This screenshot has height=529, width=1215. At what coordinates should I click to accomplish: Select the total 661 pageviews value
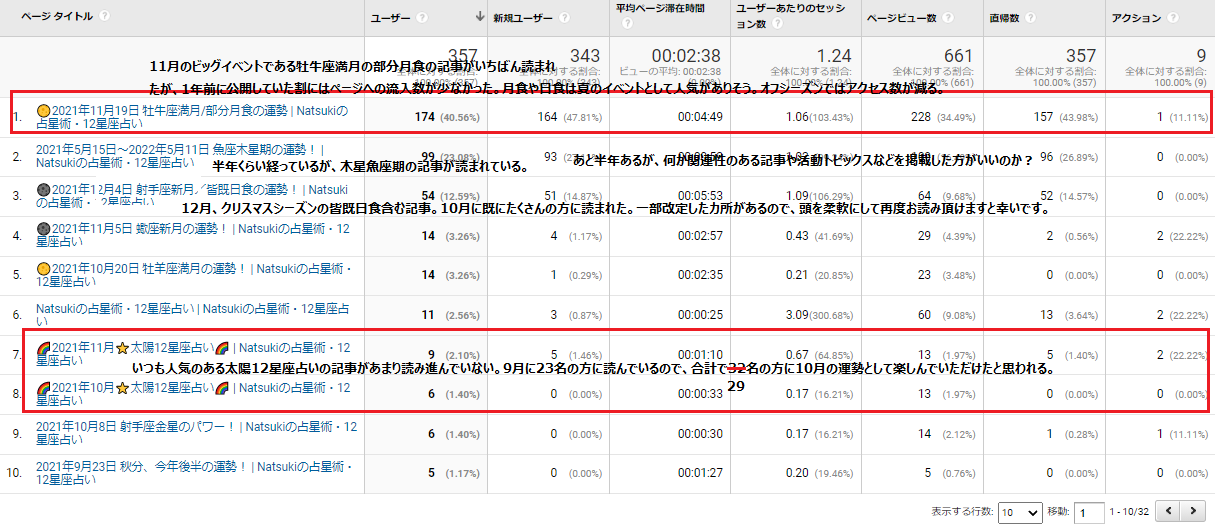coord(959,55)
